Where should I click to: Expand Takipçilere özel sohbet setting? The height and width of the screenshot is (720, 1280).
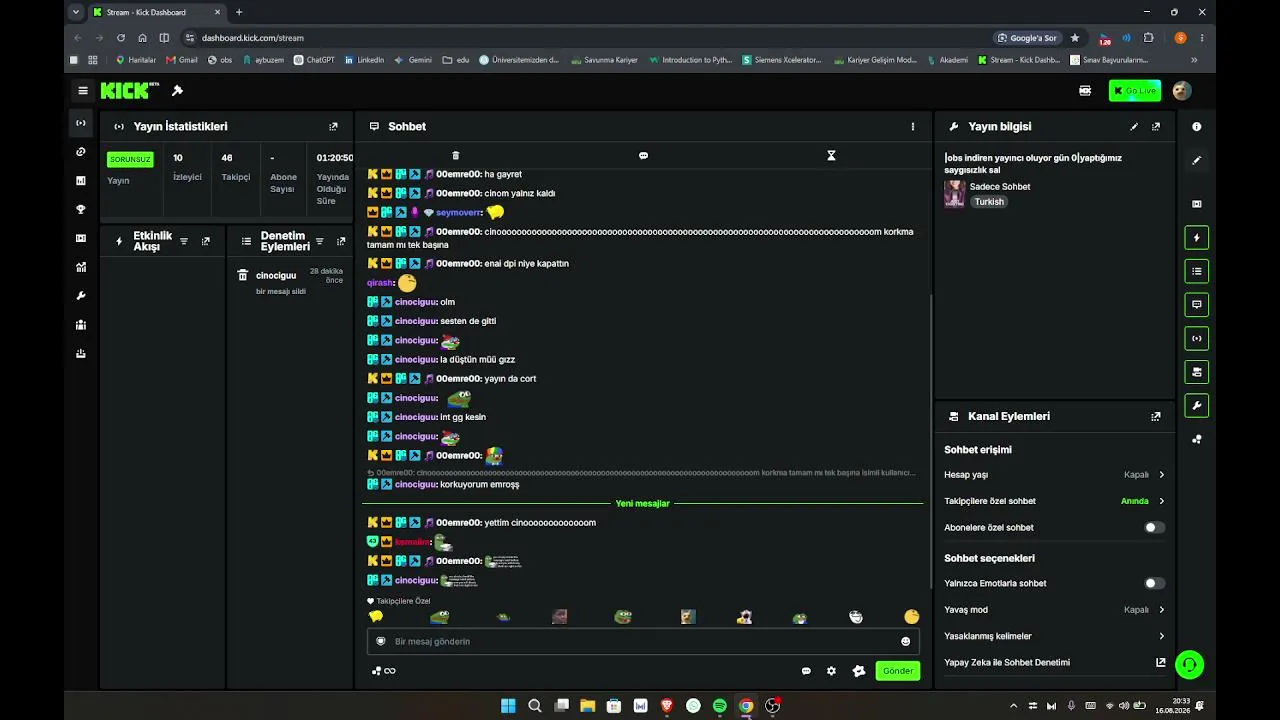tap(1054, 501)
